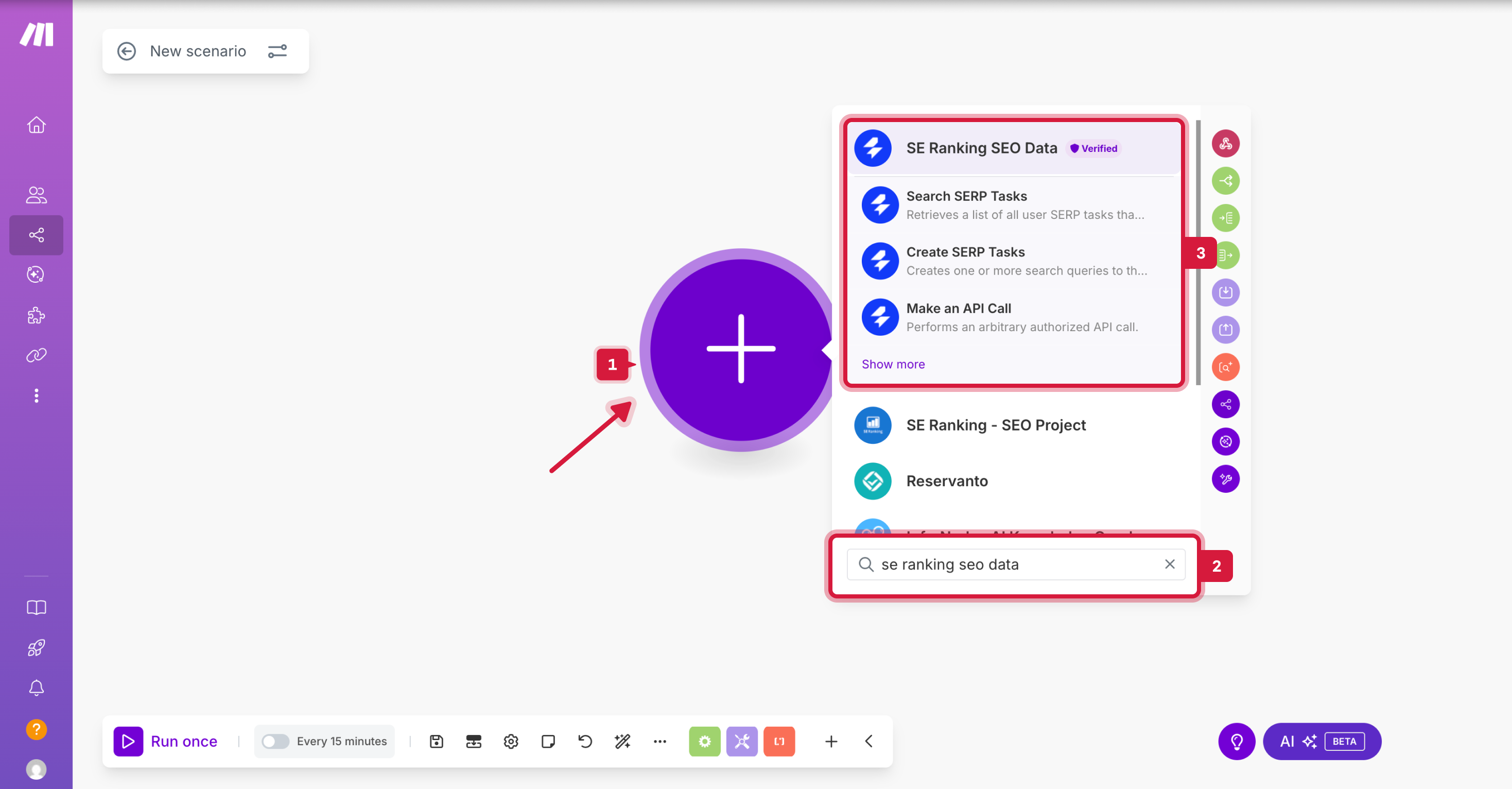The height and width of the screenshot is (789, 1512).
Task: Click the large purple plus module
Action: click(x=741, y=349)
